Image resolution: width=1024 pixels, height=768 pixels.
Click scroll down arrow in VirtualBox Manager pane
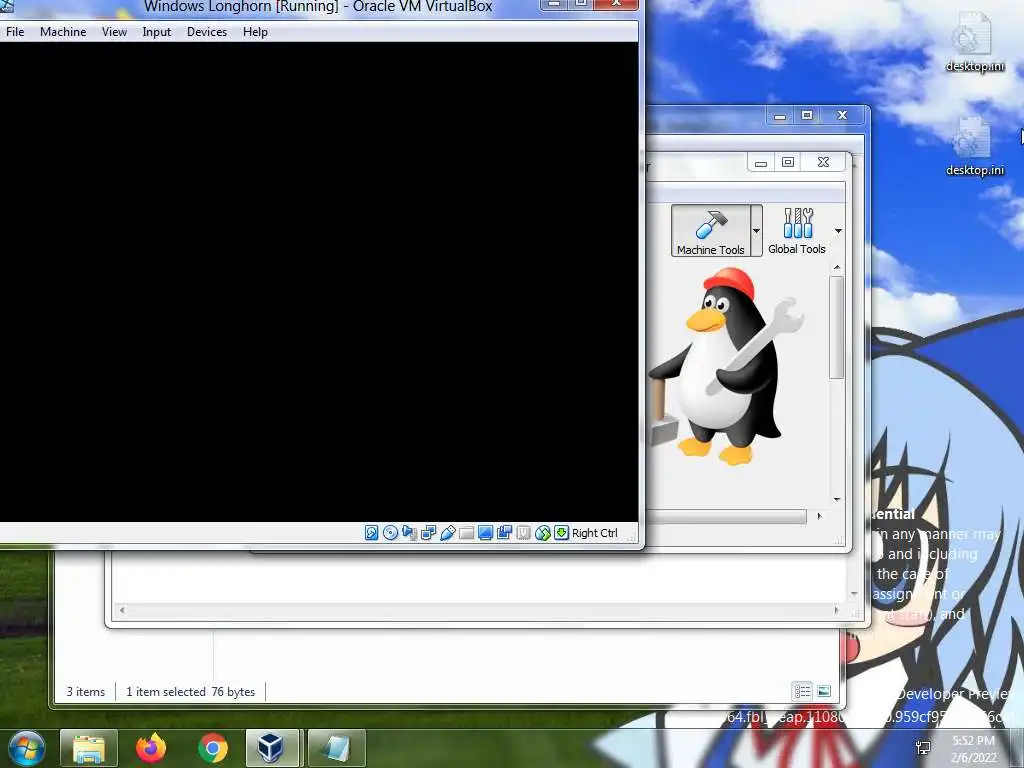tap(837, 500)
